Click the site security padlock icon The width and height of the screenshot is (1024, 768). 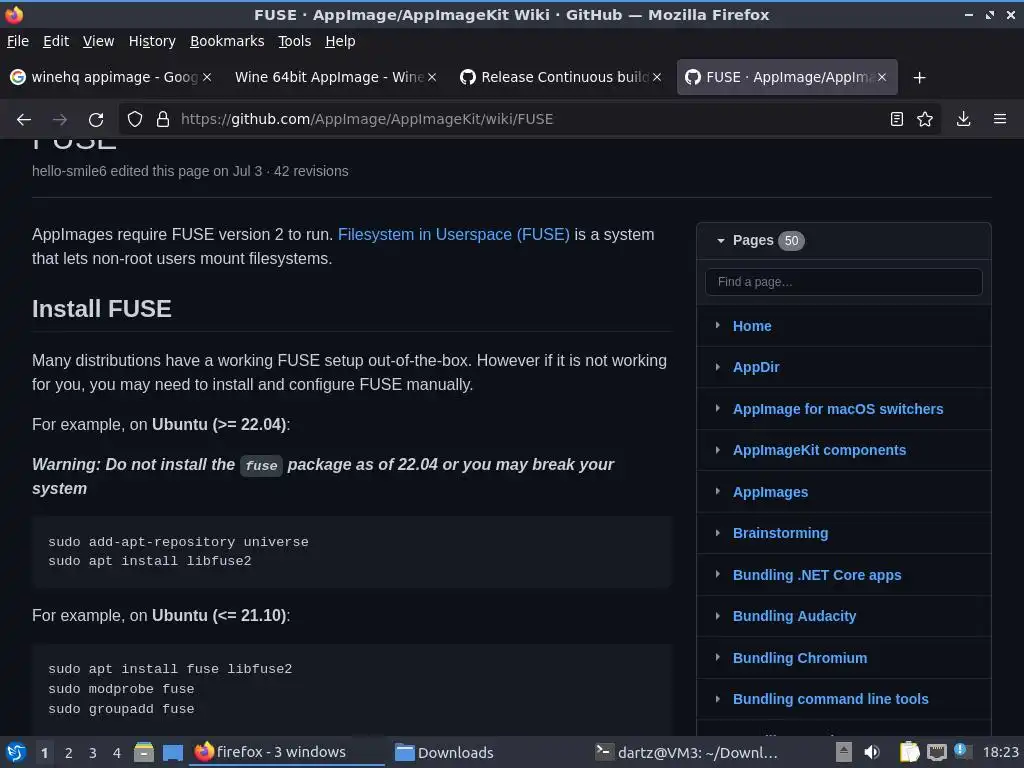click(163, 119)
